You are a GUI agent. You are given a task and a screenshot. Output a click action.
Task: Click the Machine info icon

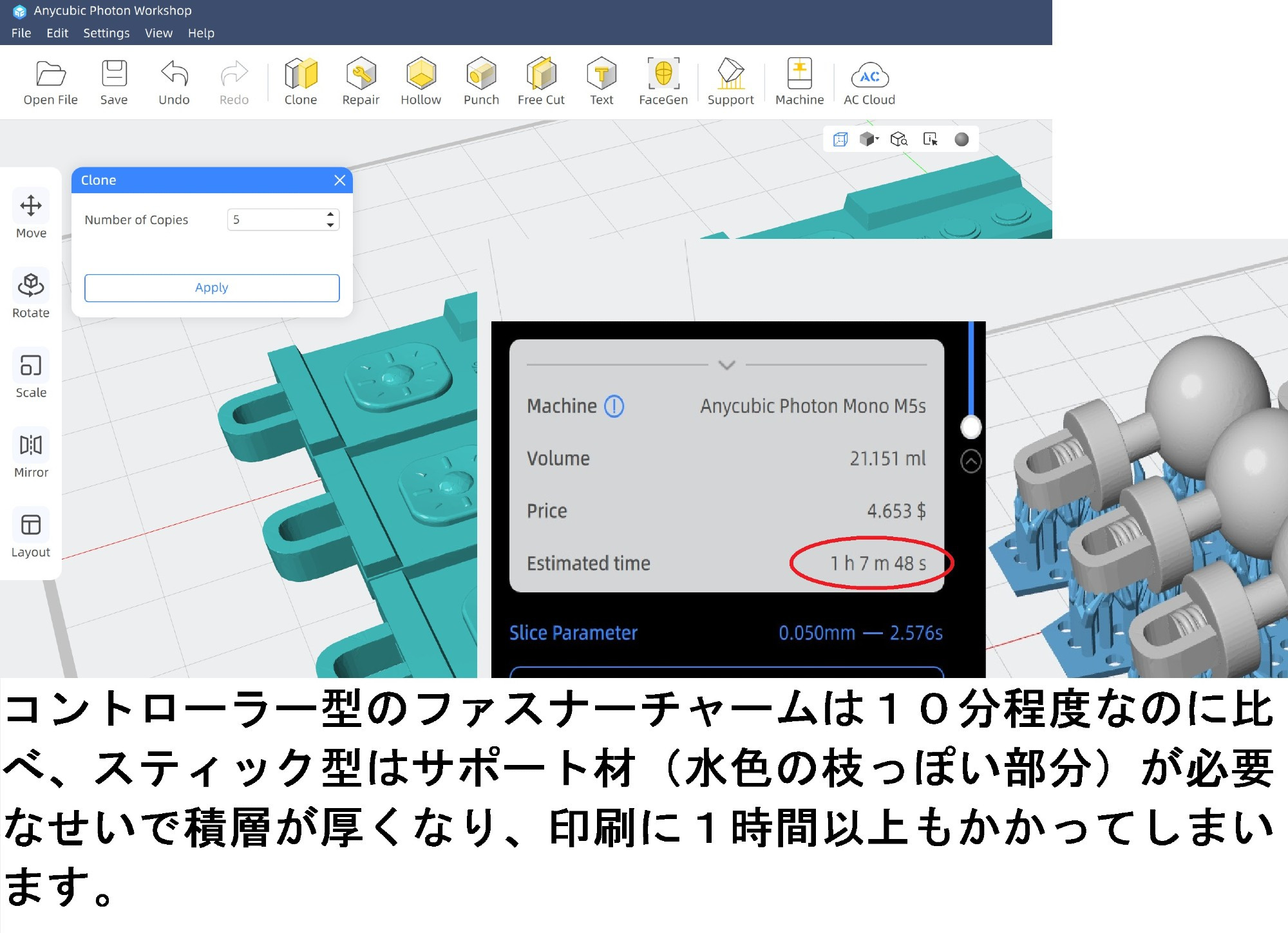pos(614,406)
